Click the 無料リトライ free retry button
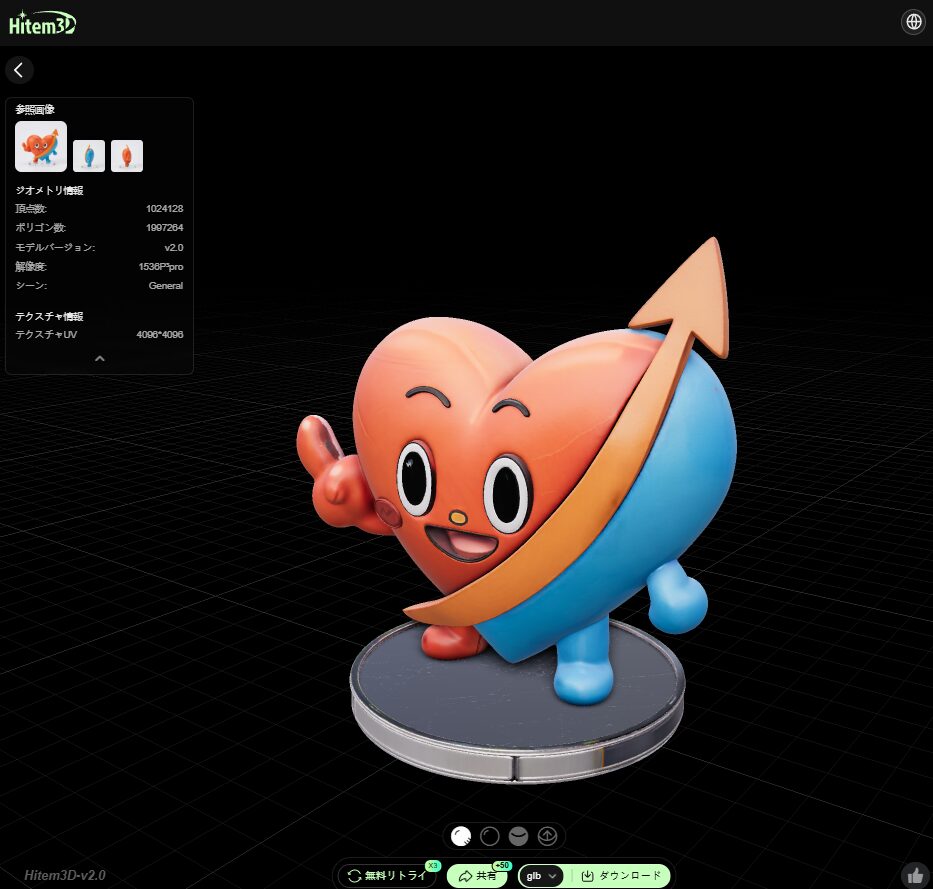Viewport: 933px width, 889px height. coord(387,876)
